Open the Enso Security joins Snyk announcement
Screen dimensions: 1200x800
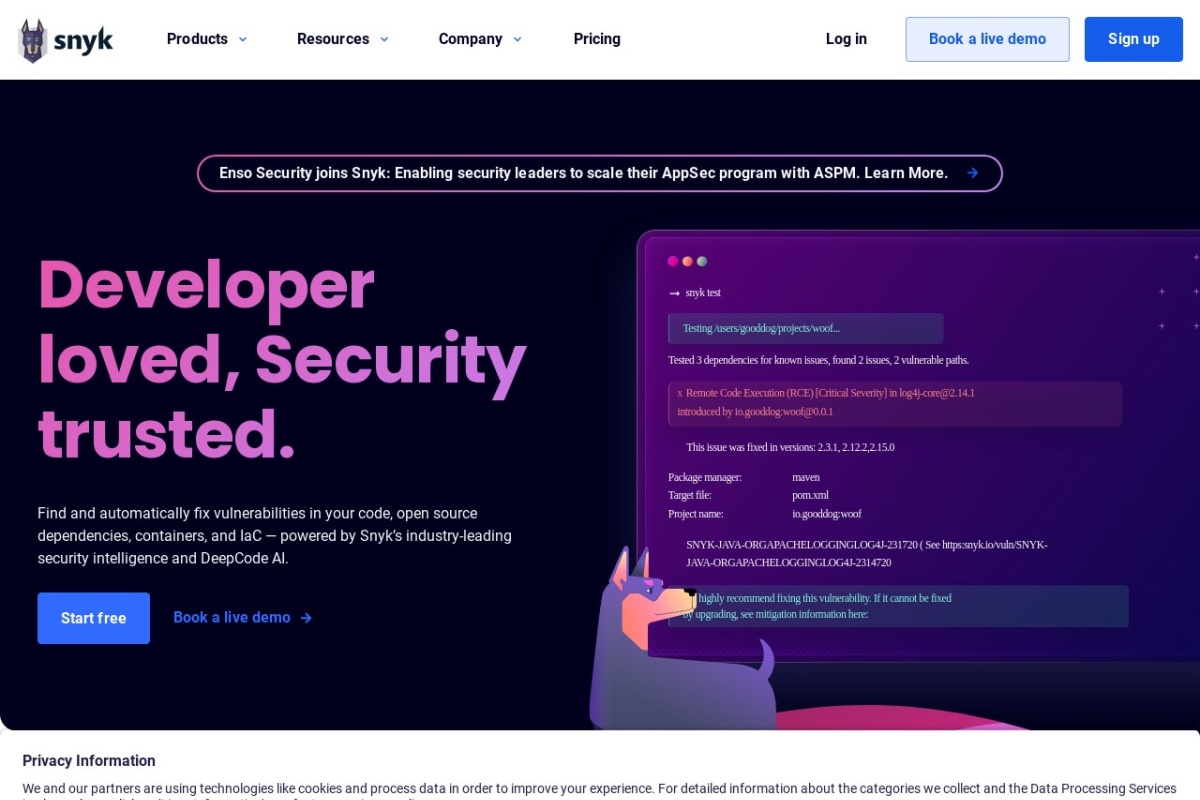coord(583,173)
